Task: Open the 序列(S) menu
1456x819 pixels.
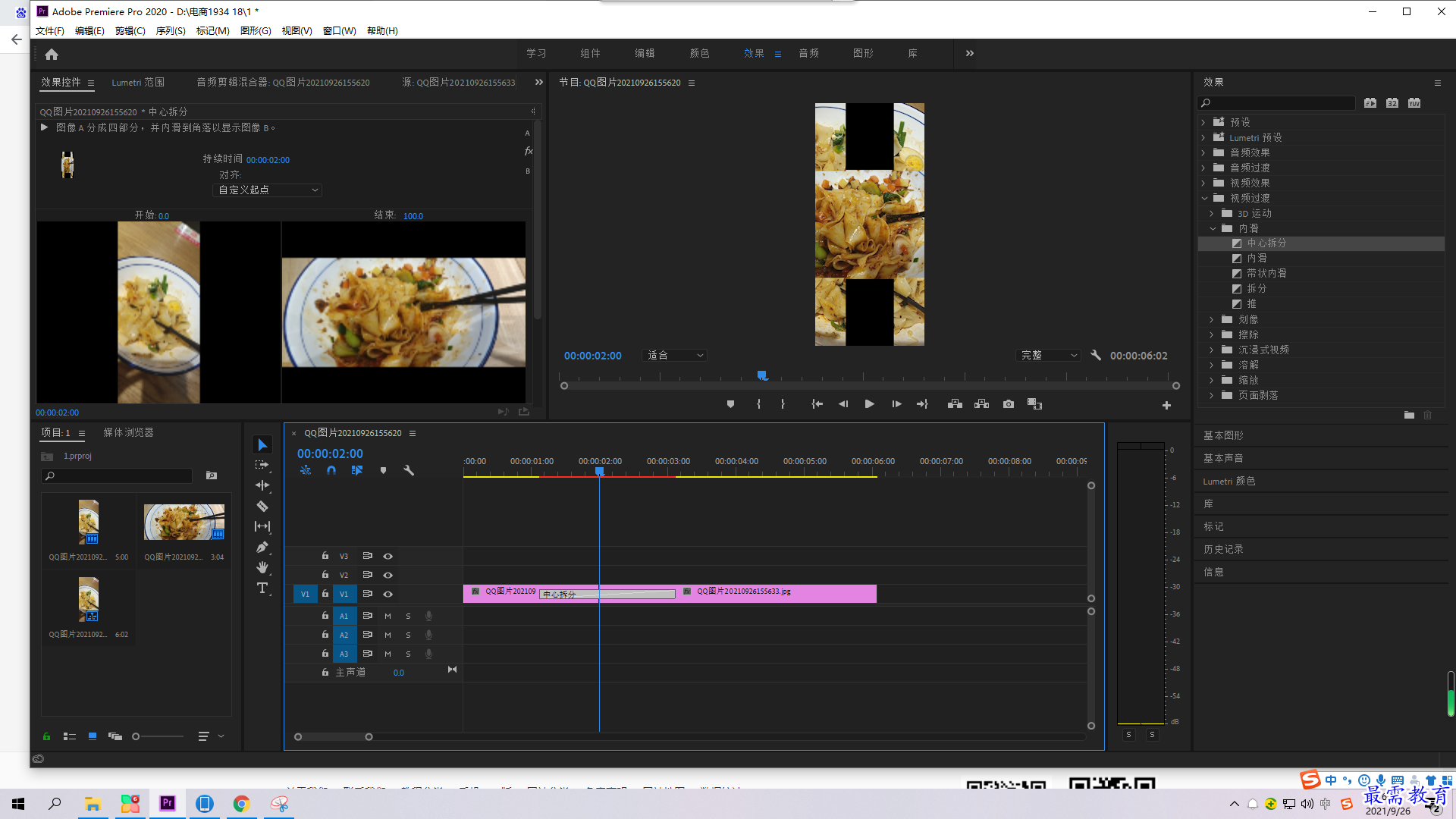Action: (x=171, y=30)
